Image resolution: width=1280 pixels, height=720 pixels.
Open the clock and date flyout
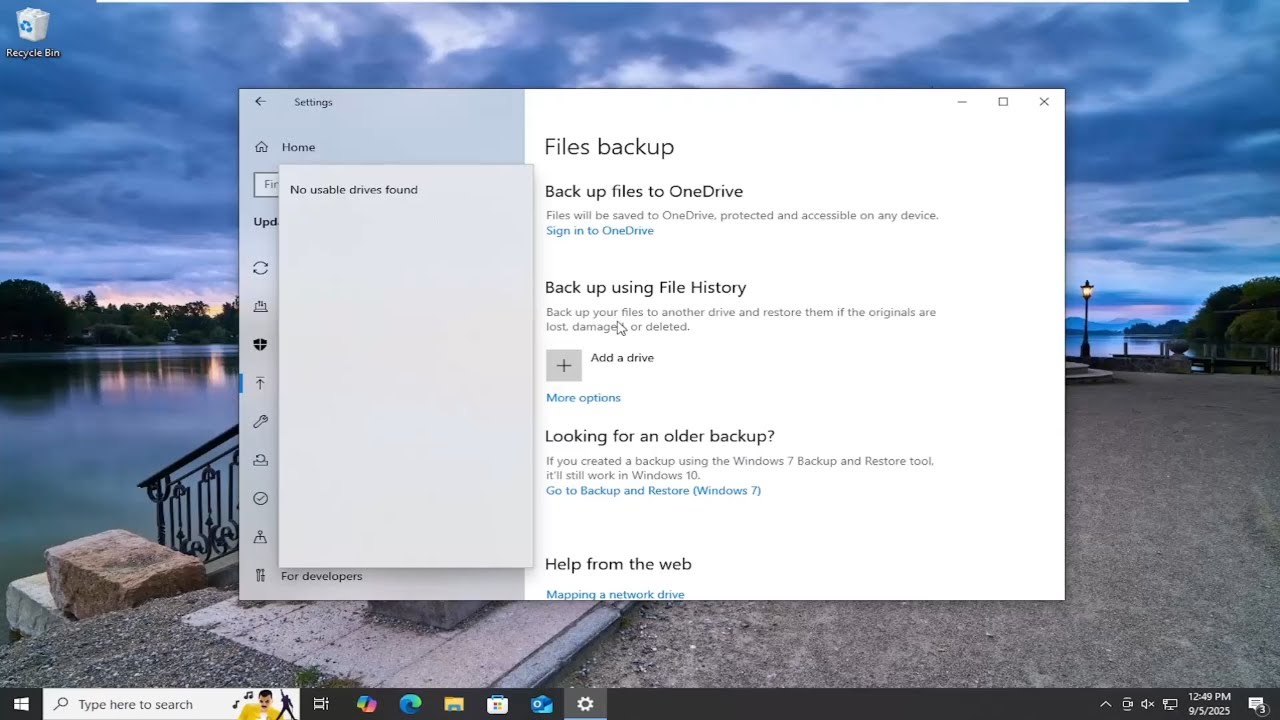pyautogui.click(x=1209, y=704)
